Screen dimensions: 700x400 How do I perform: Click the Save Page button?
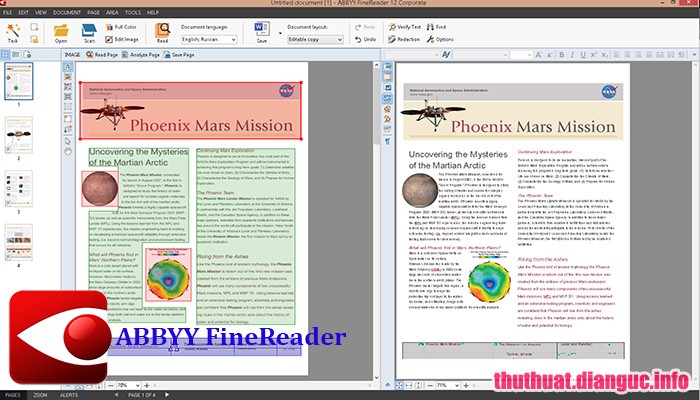tap(179, 54)
